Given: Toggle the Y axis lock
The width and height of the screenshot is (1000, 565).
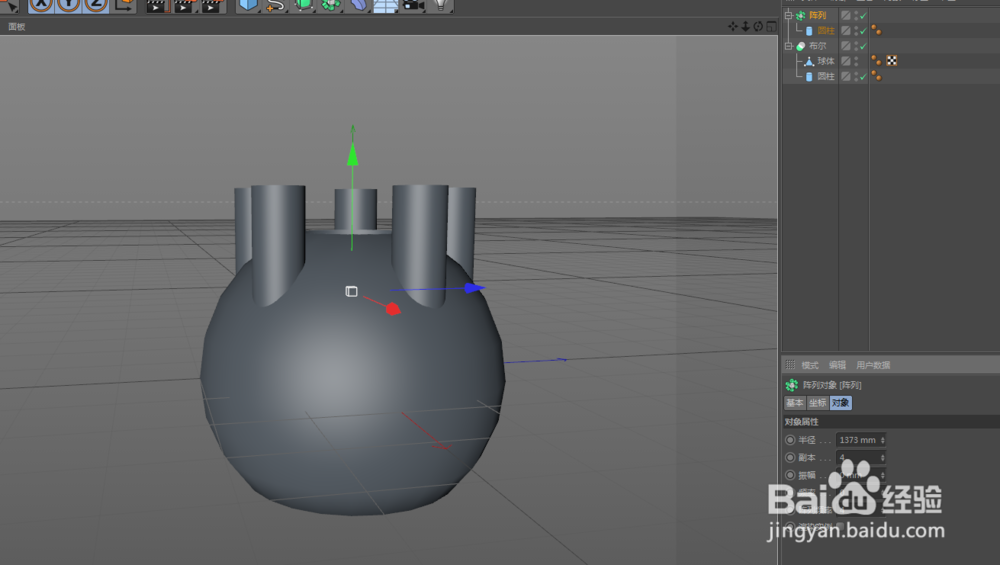Looking at the screenshot, I should [68, 5].
